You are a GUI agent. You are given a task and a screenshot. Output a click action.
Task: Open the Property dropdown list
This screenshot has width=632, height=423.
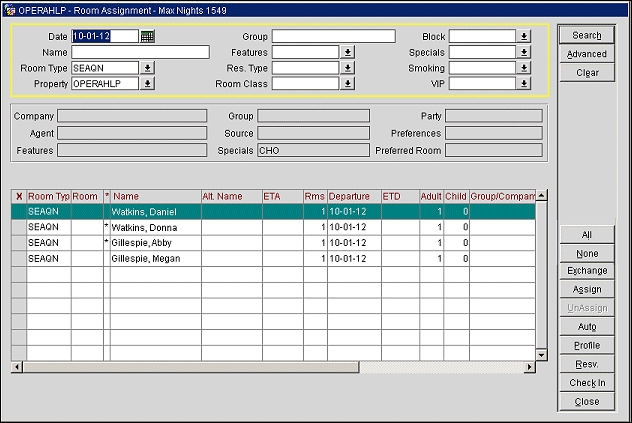148,84
